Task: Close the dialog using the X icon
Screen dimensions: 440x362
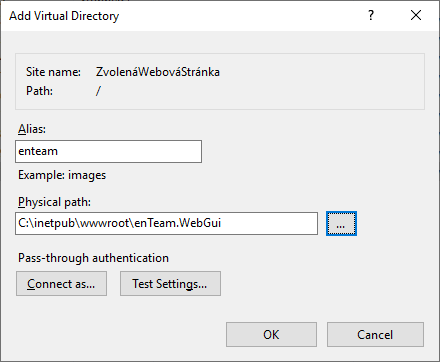Action: (x=416, y=15)
